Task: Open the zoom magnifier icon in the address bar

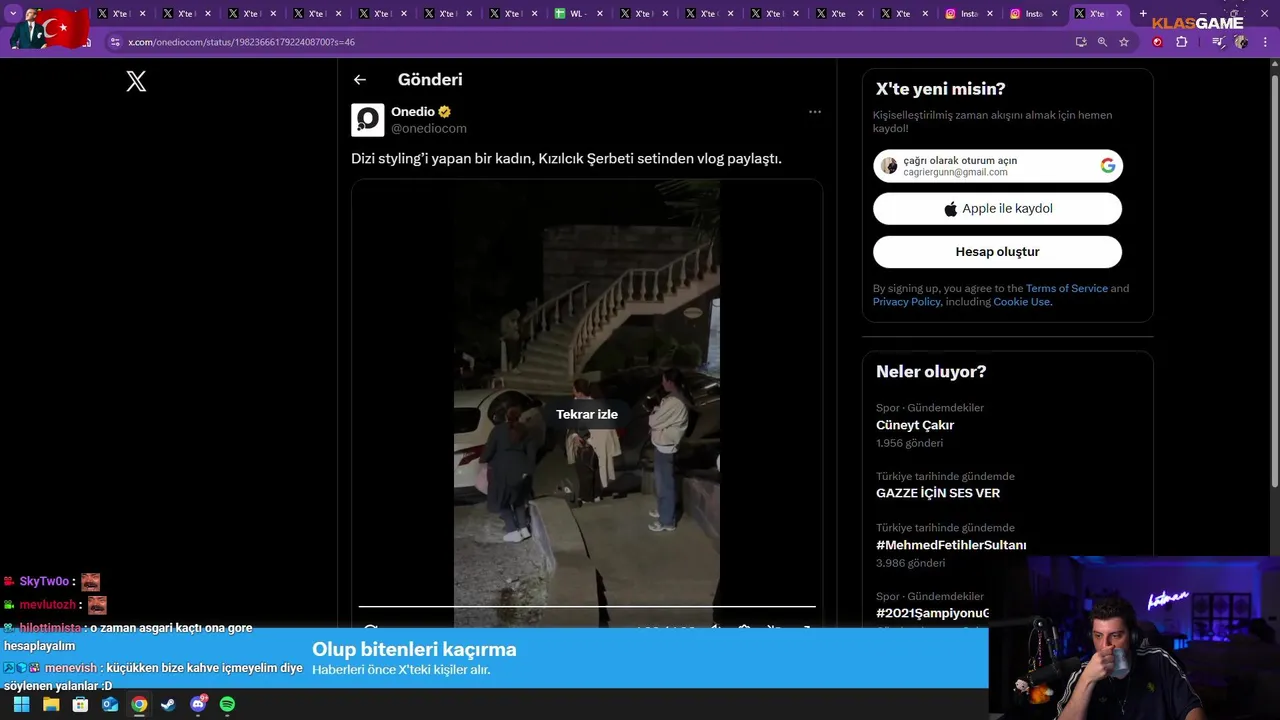Action: (x=1102, y=42)
